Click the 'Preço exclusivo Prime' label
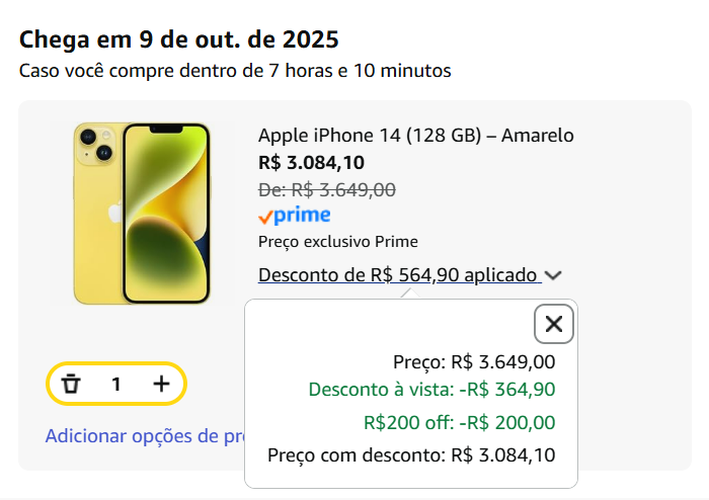 (x=337, y=242)
